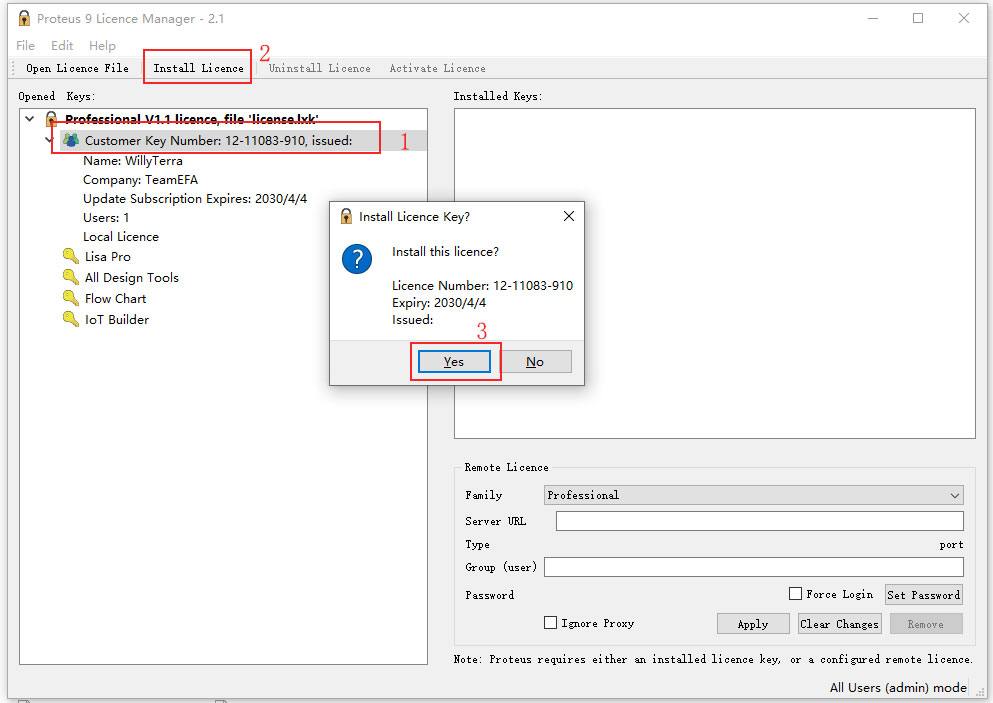Image resolution: width=993 pixels, height=703 pixels.
Task: Open the Family dropdown showing Professional
Action: [754, 495]
